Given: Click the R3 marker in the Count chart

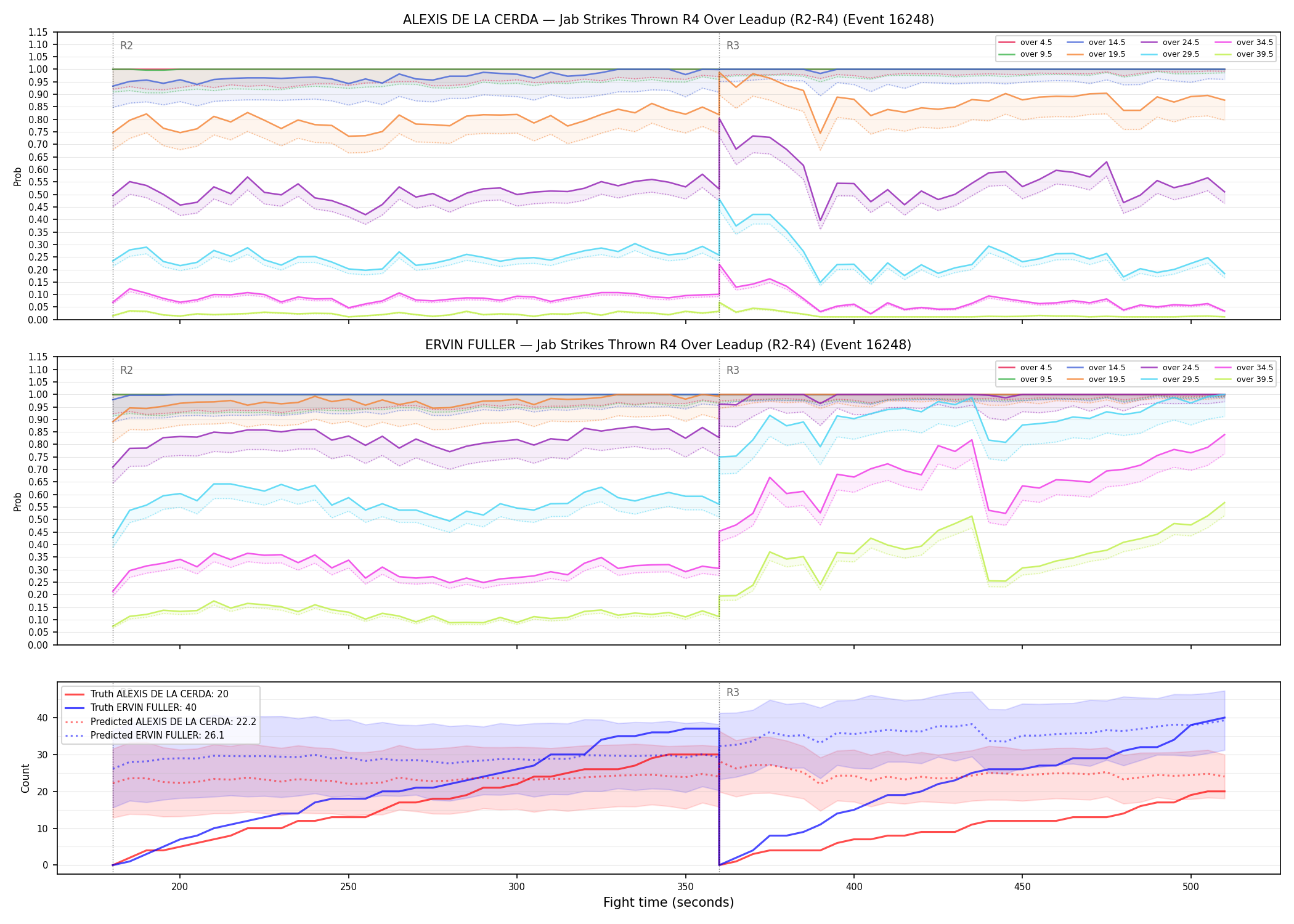Looking at the screenshot, I should pyautogui.click(x=733, y=692).
